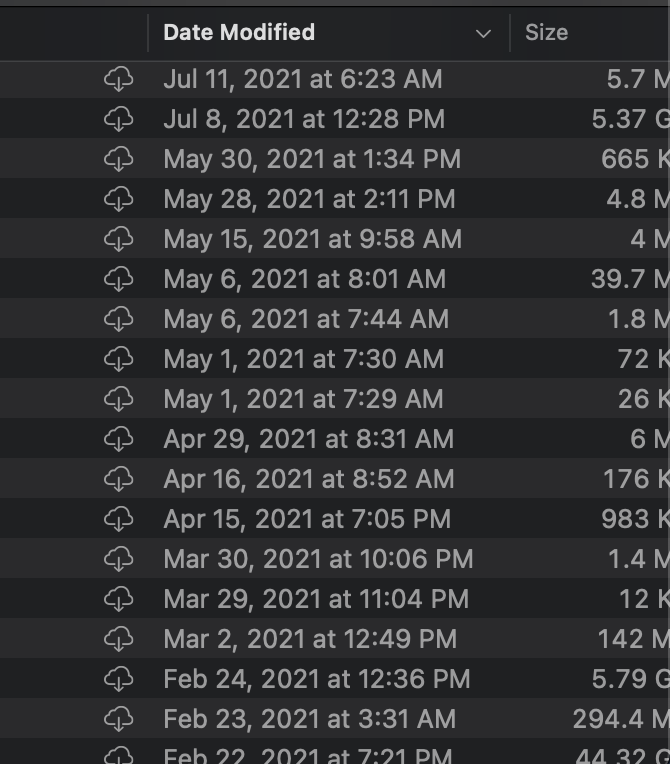Click the Date Modified sort chevron
This screenshot has width=670, height=764.
click(484, 33)
